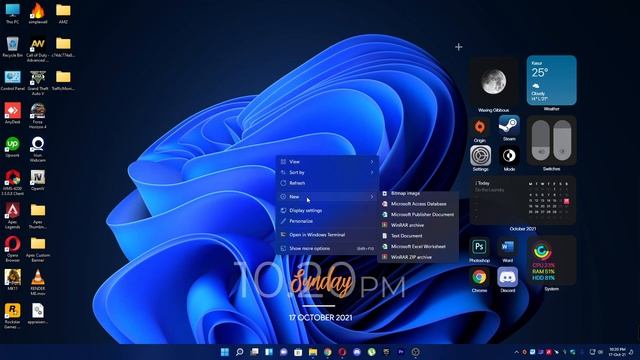Open the Recycle Bin desktop icon

tap(12, 47)
